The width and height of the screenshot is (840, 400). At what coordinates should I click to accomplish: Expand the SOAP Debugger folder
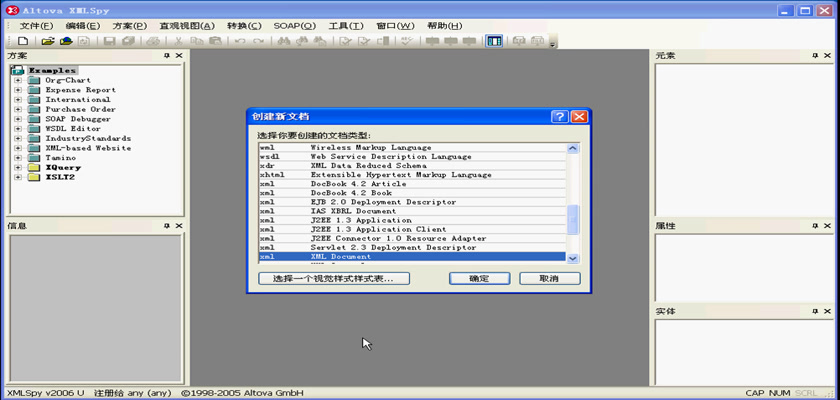18,119
